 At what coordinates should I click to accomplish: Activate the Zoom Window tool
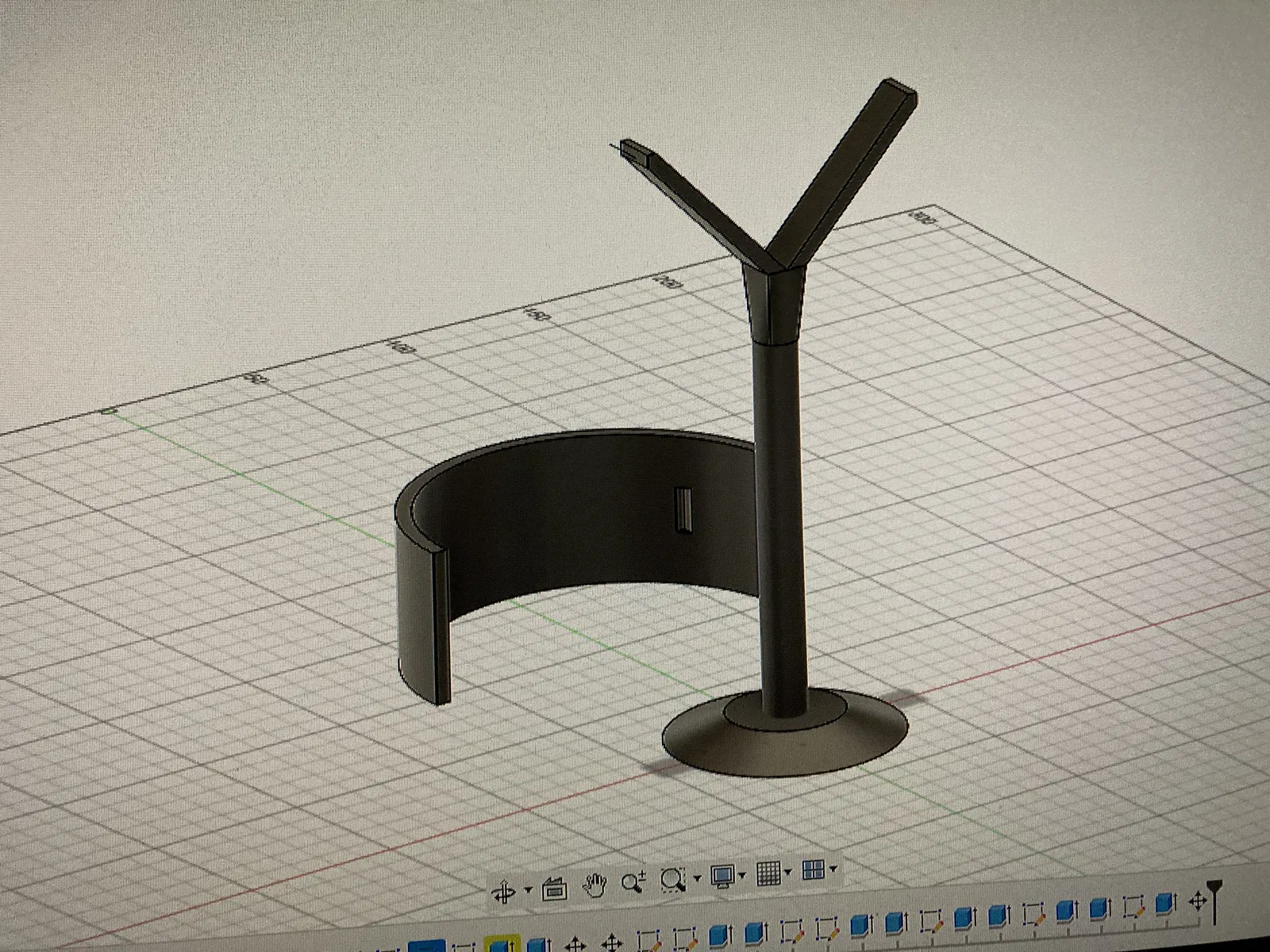click(x=674, y=880)
